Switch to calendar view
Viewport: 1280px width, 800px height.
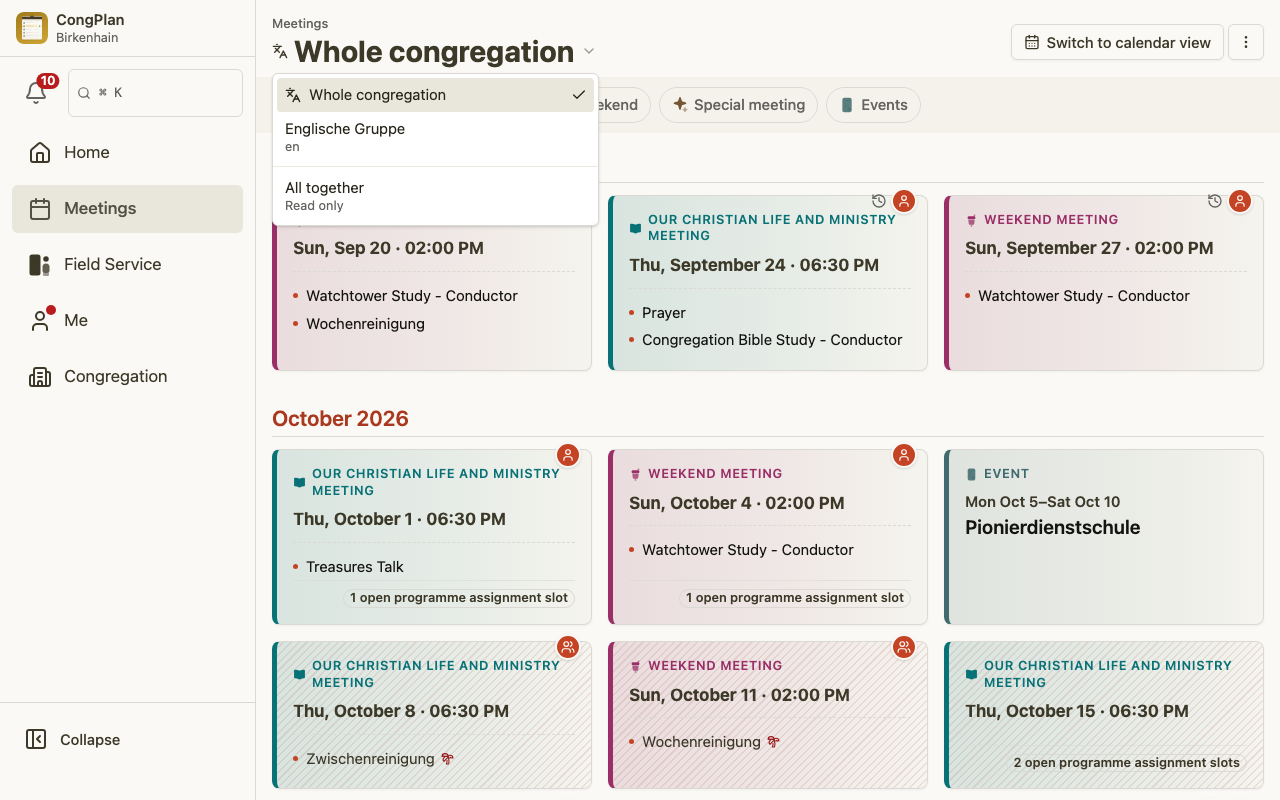(x=1117, y=42)
